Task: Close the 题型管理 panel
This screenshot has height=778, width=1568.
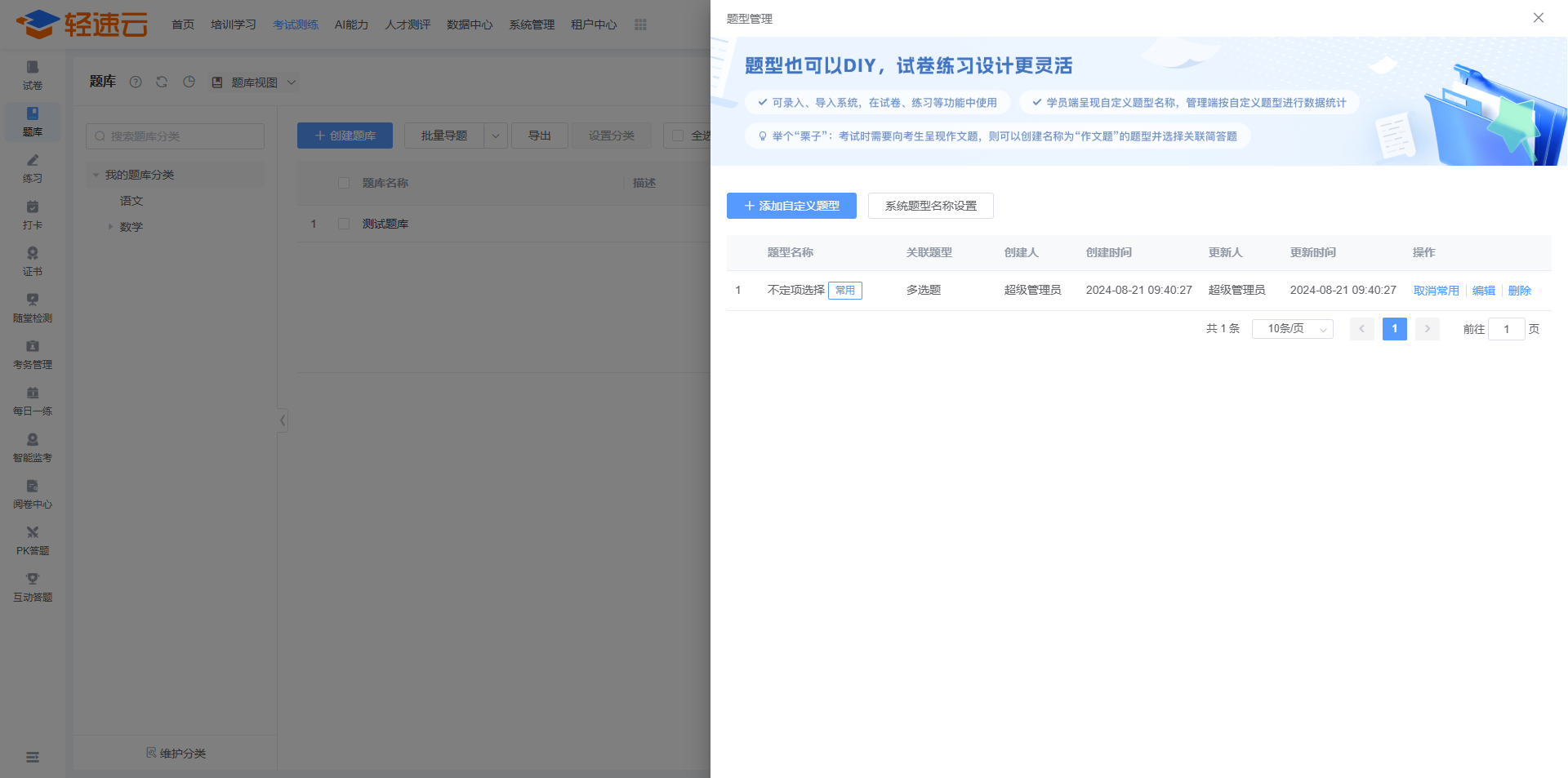Action: click(1538, 18)
